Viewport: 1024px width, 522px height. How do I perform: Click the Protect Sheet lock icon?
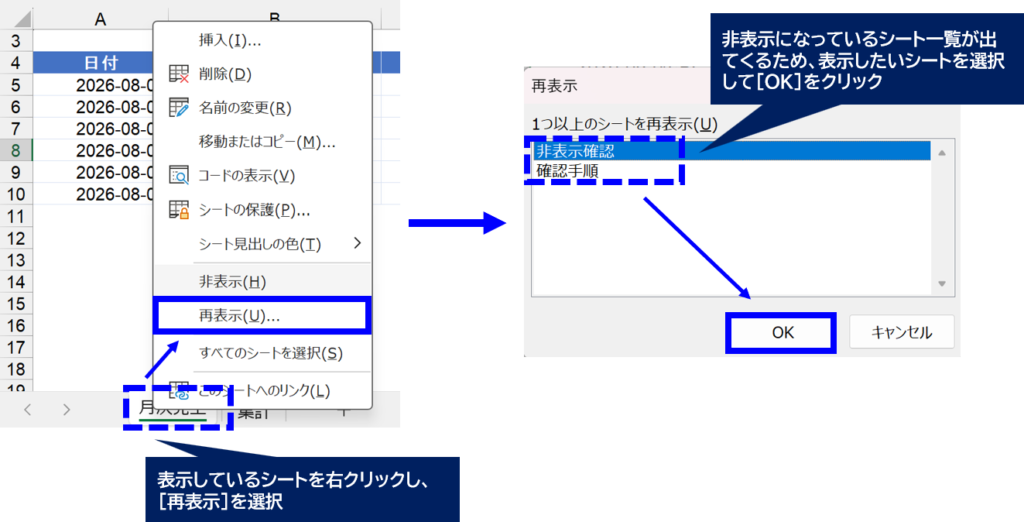coord(179,210)
